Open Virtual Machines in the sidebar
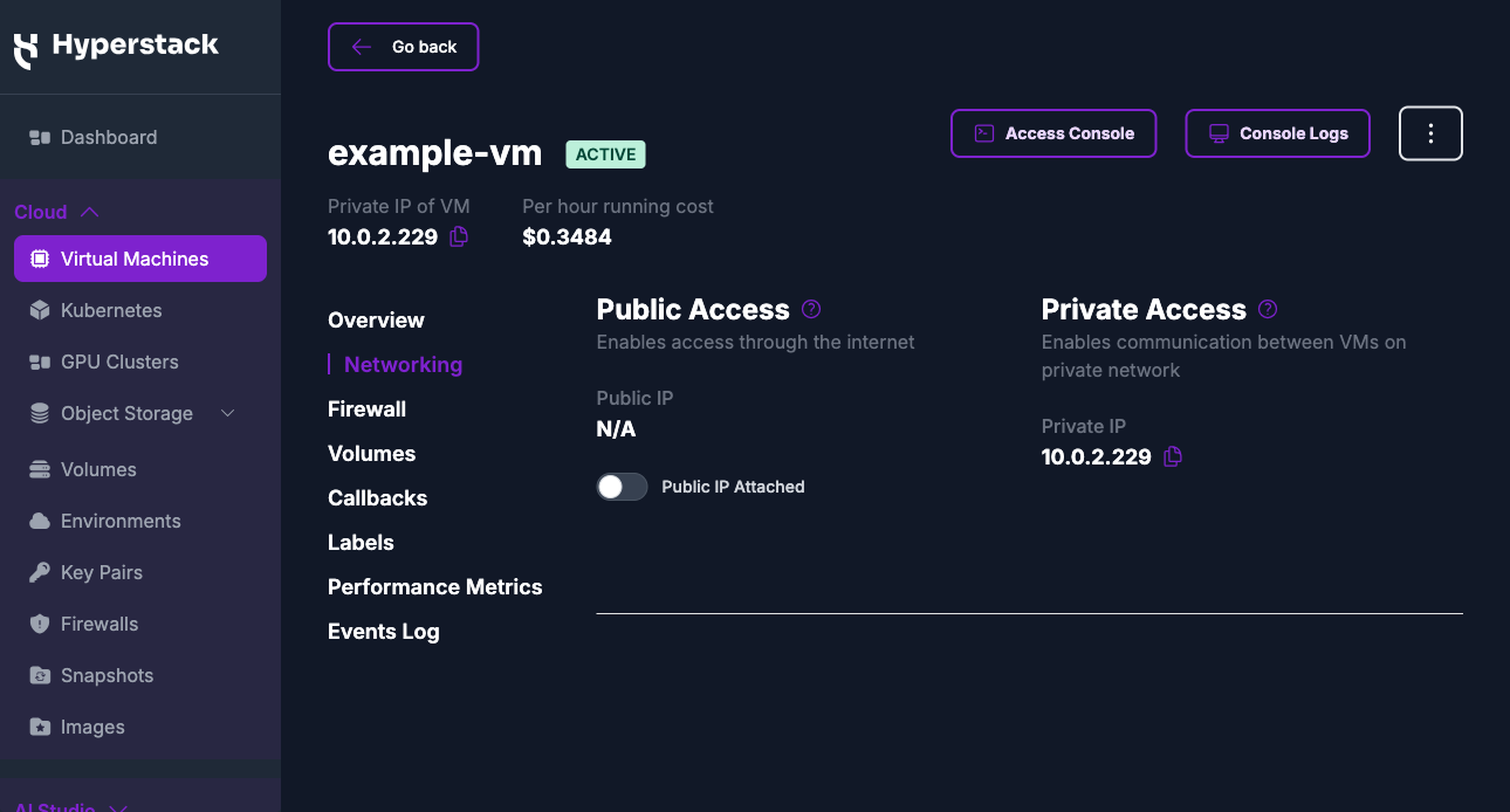Viewport: 1510px width, 812px height. [x=140, y=258]
